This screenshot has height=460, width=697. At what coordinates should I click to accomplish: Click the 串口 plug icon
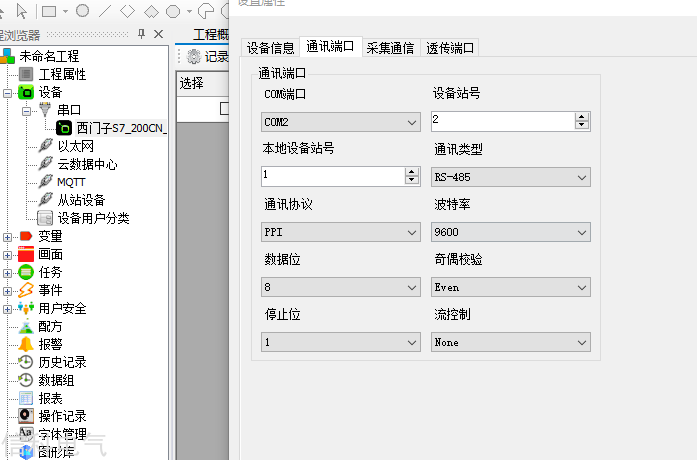[x=45, y=109]
